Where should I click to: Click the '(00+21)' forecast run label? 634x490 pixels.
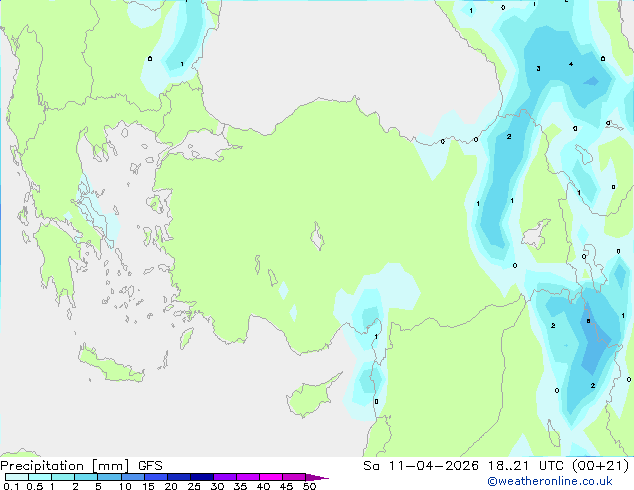point(600,466)
